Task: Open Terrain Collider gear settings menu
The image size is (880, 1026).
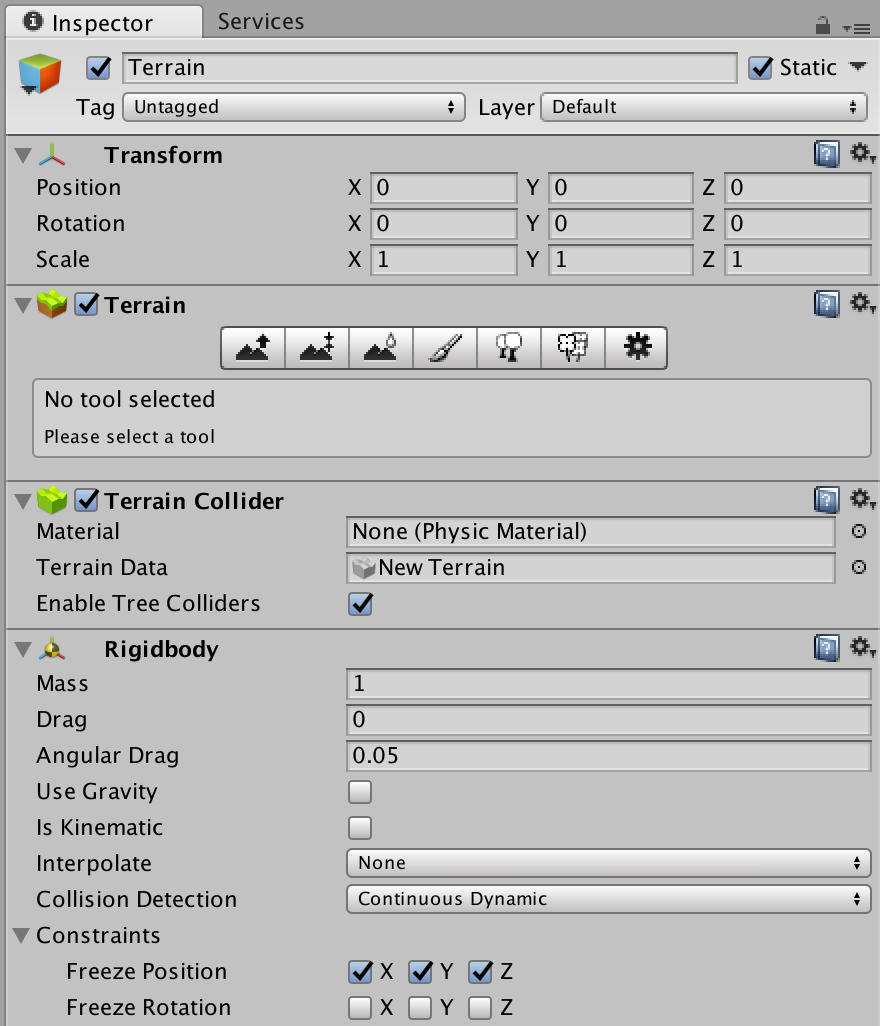Action: pos(861,499)
